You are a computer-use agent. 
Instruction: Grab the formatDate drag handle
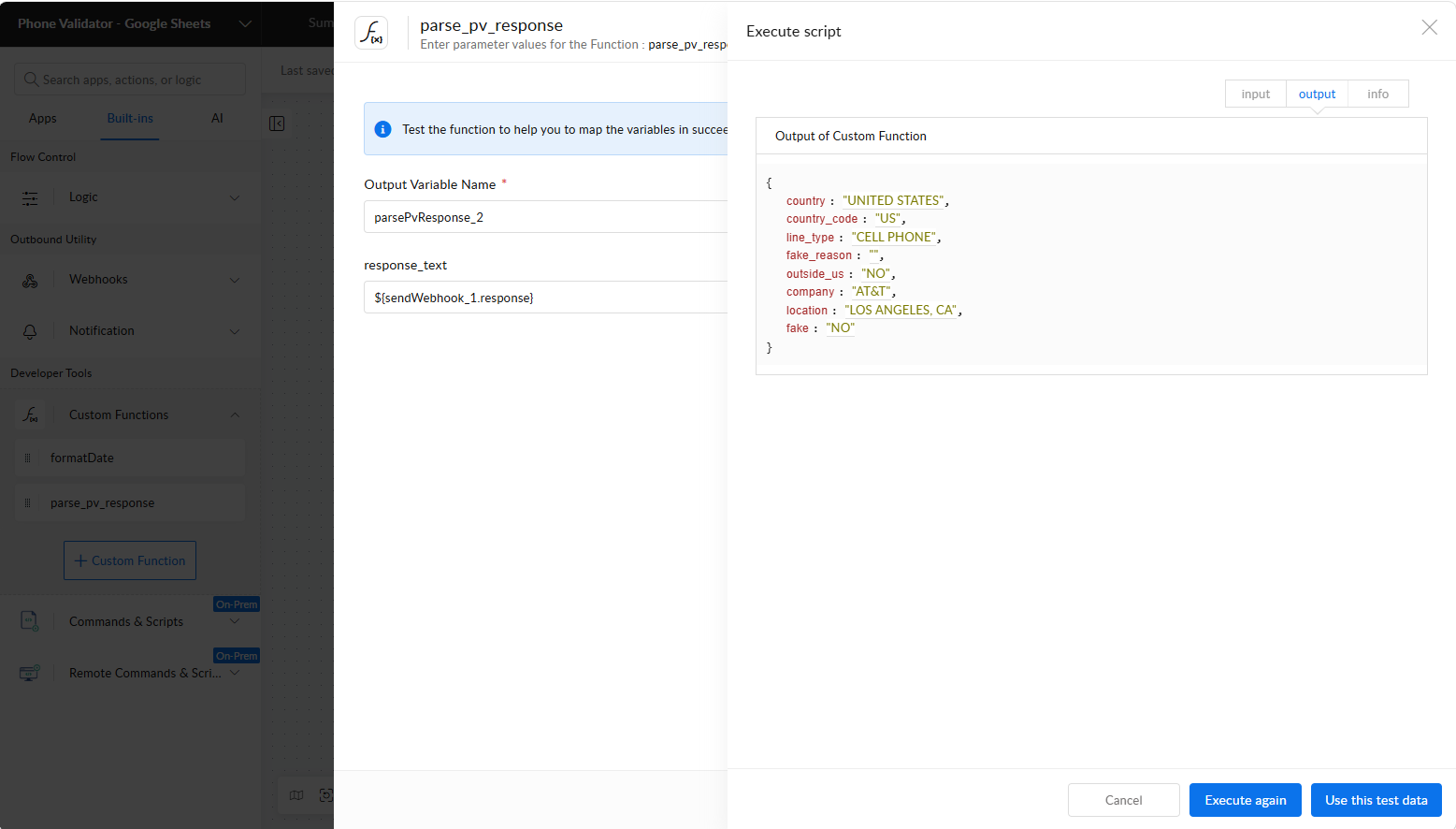[27, 458]
